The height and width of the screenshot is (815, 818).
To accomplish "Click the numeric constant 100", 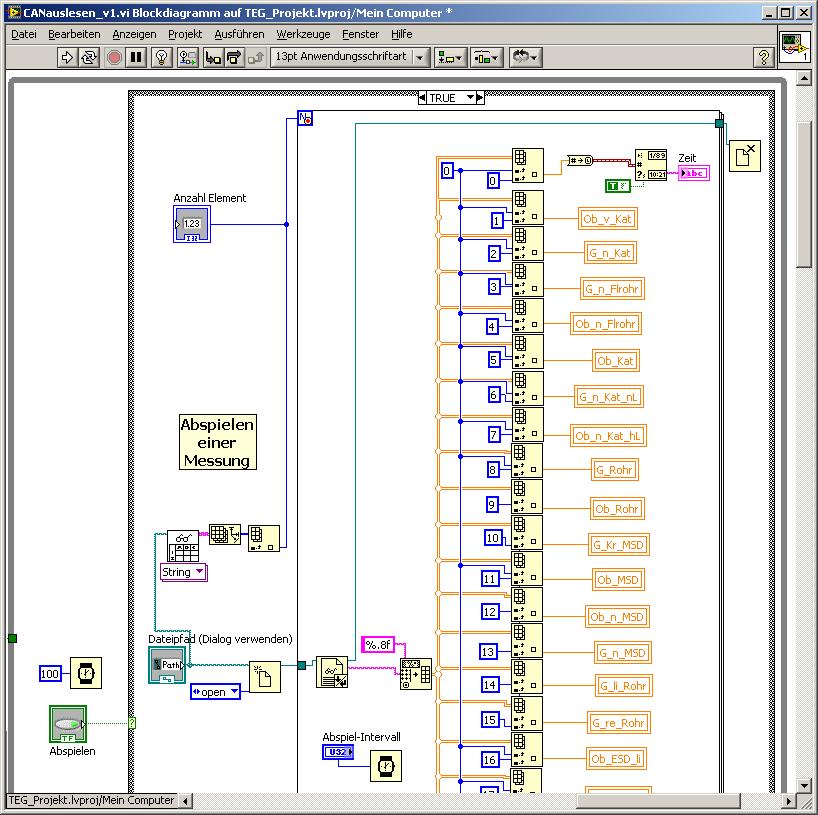I will [x=50, y=674].
